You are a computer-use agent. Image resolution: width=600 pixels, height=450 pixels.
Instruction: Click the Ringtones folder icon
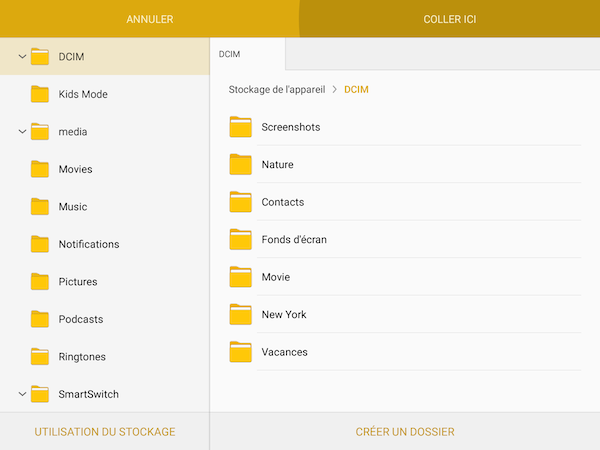(40, 357)
